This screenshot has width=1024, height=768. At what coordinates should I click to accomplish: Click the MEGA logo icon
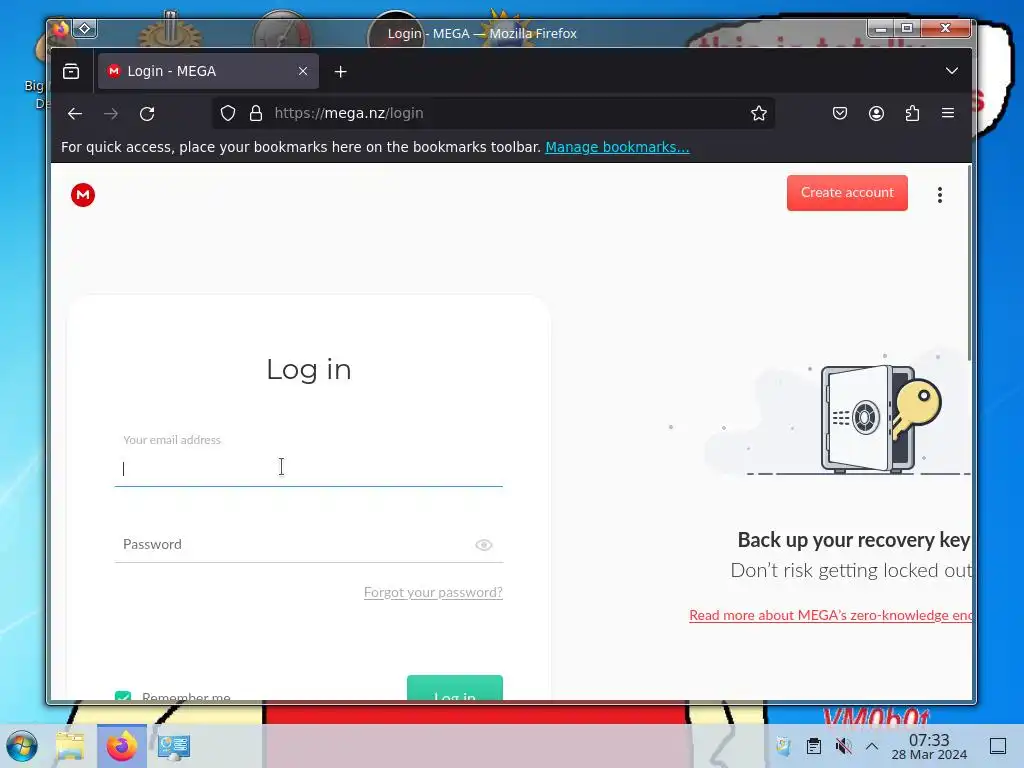pos(83,195)
